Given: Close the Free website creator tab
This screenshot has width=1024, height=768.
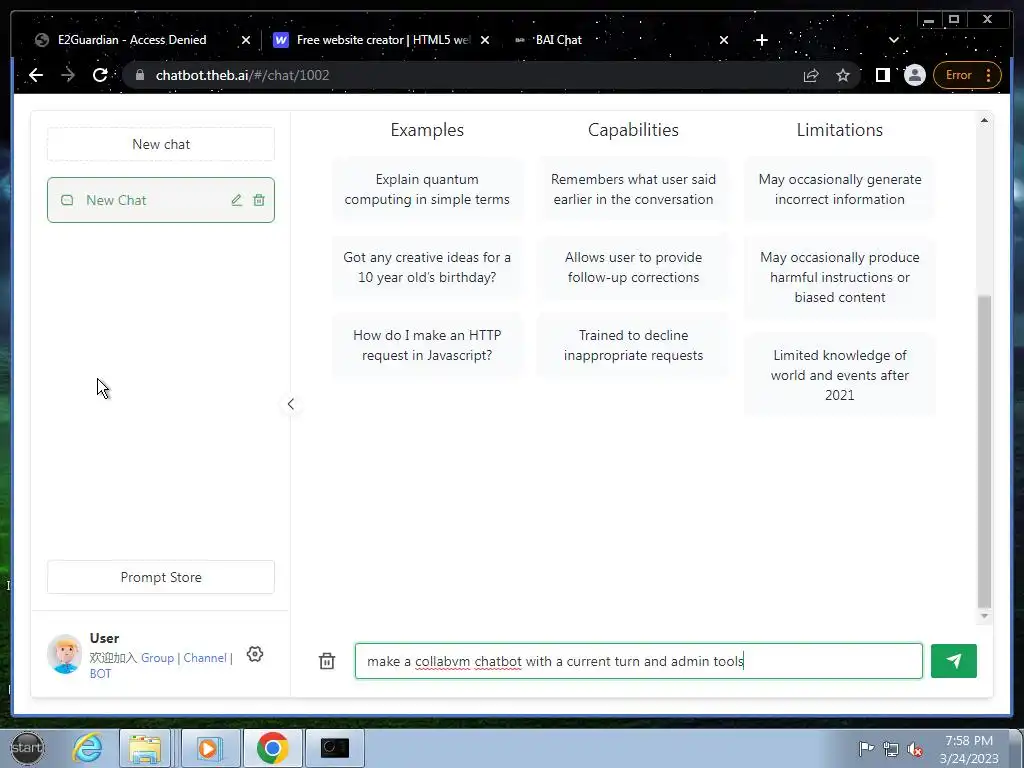Looking at the screenshot, I should tap(485, 40).
